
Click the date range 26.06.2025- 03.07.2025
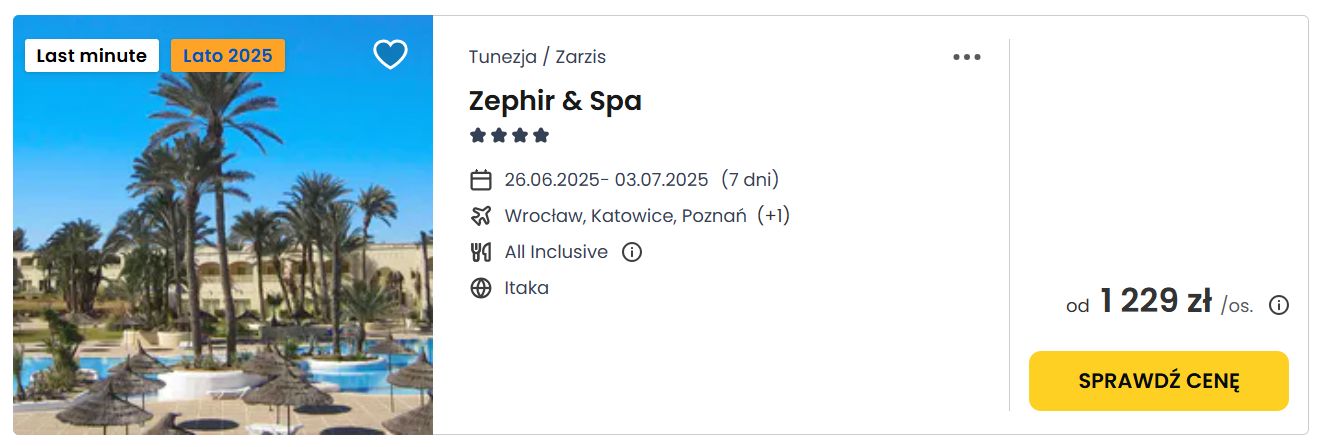click(x=606, y=180)
